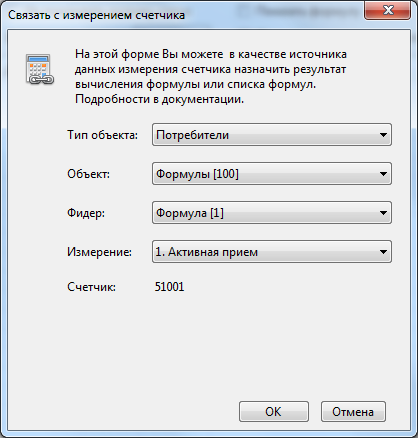418x438 pixels.
Task: Click the Измерение label
Action: coord(99,252)
